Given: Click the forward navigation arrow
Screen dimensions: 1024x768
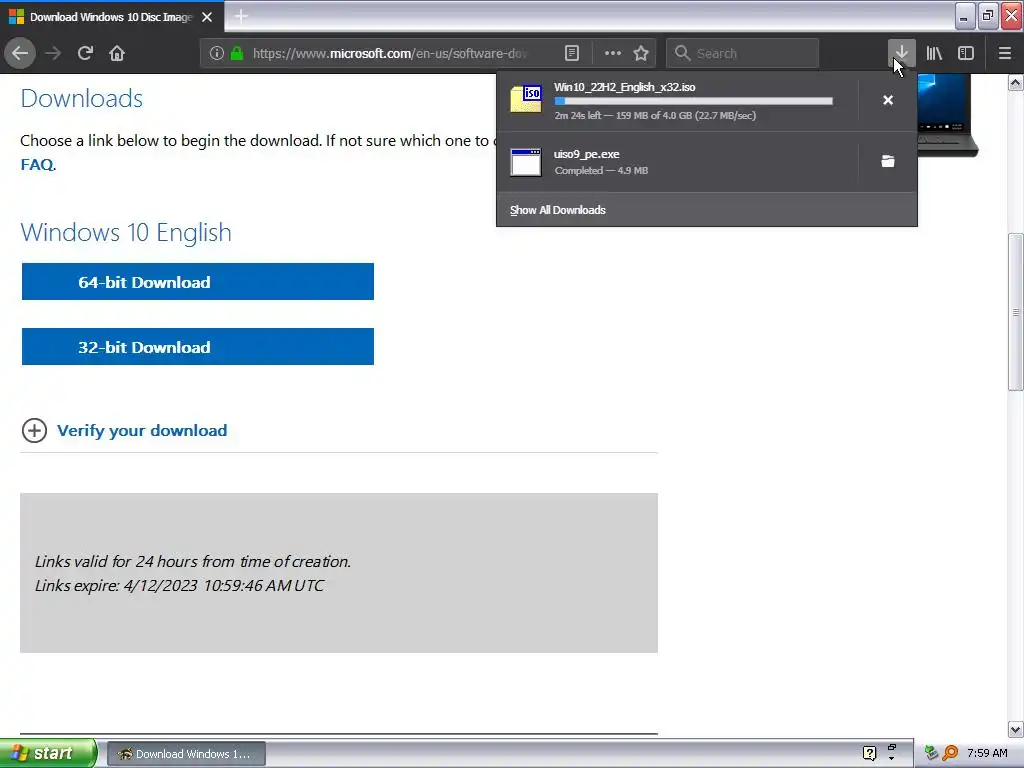Looking at the screenshot, I should [x=53, y=53].
